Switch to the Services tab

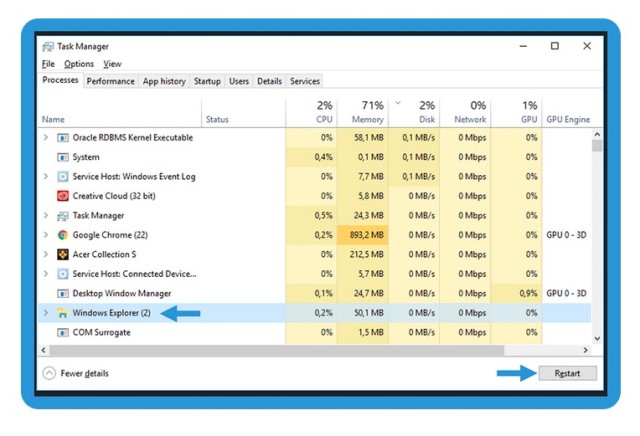tap(305, 81)
